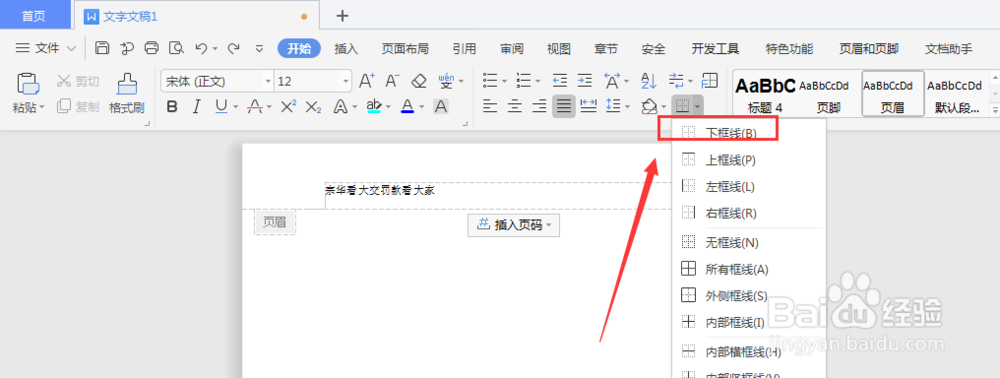1000x378 pixels.
Task: Click the Redo arrow icon
Action: 233,48
